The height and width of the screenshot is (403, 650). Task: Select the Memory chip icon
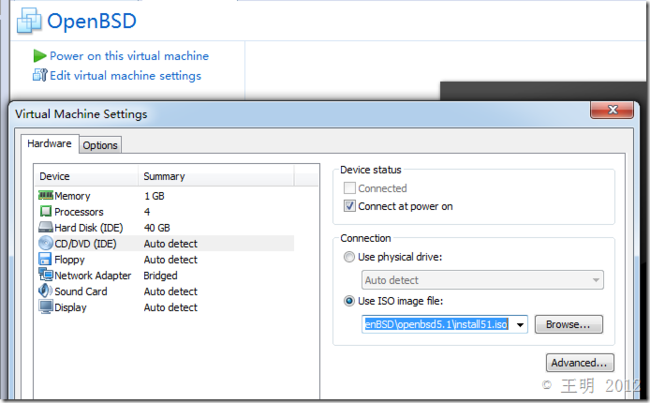[46, 195]
